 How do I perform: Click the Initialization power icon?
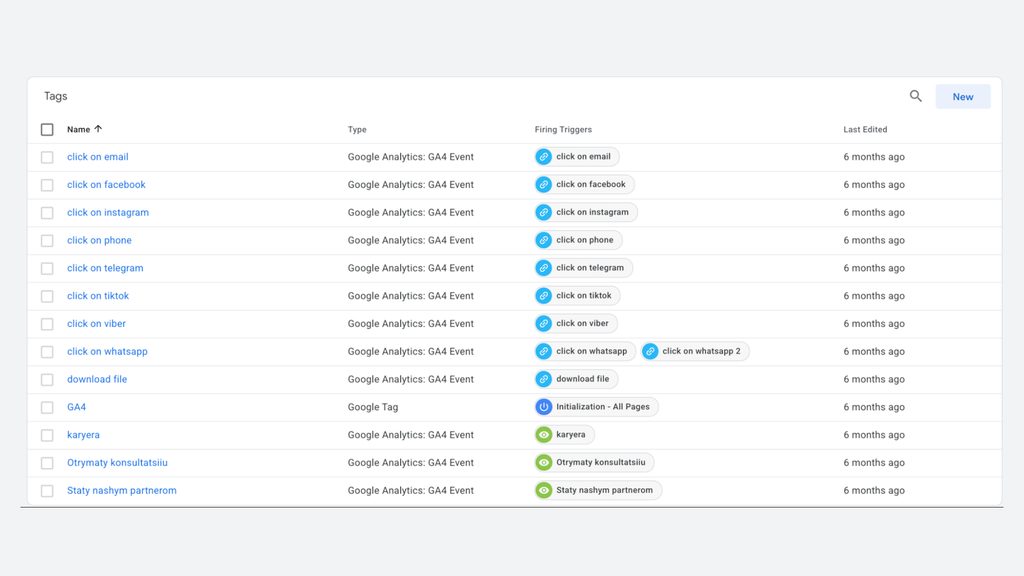[543, 407]
